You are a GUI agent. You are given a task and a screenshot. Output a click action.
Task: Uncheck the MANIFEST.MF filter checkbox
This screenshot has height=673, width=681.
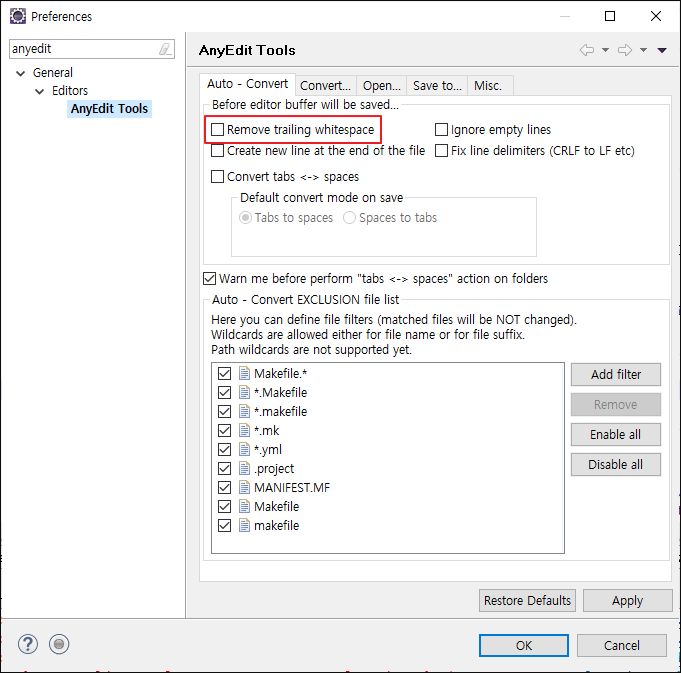(x=225, y=487)
